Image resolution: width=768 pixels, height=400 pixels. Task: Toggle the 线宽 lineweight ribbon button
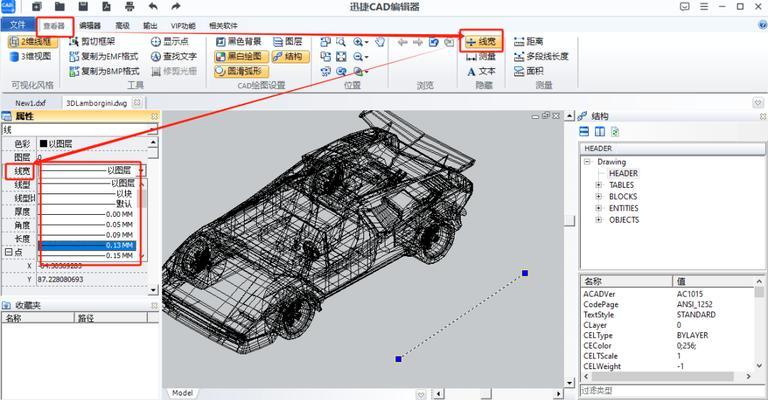coord(481,42)
